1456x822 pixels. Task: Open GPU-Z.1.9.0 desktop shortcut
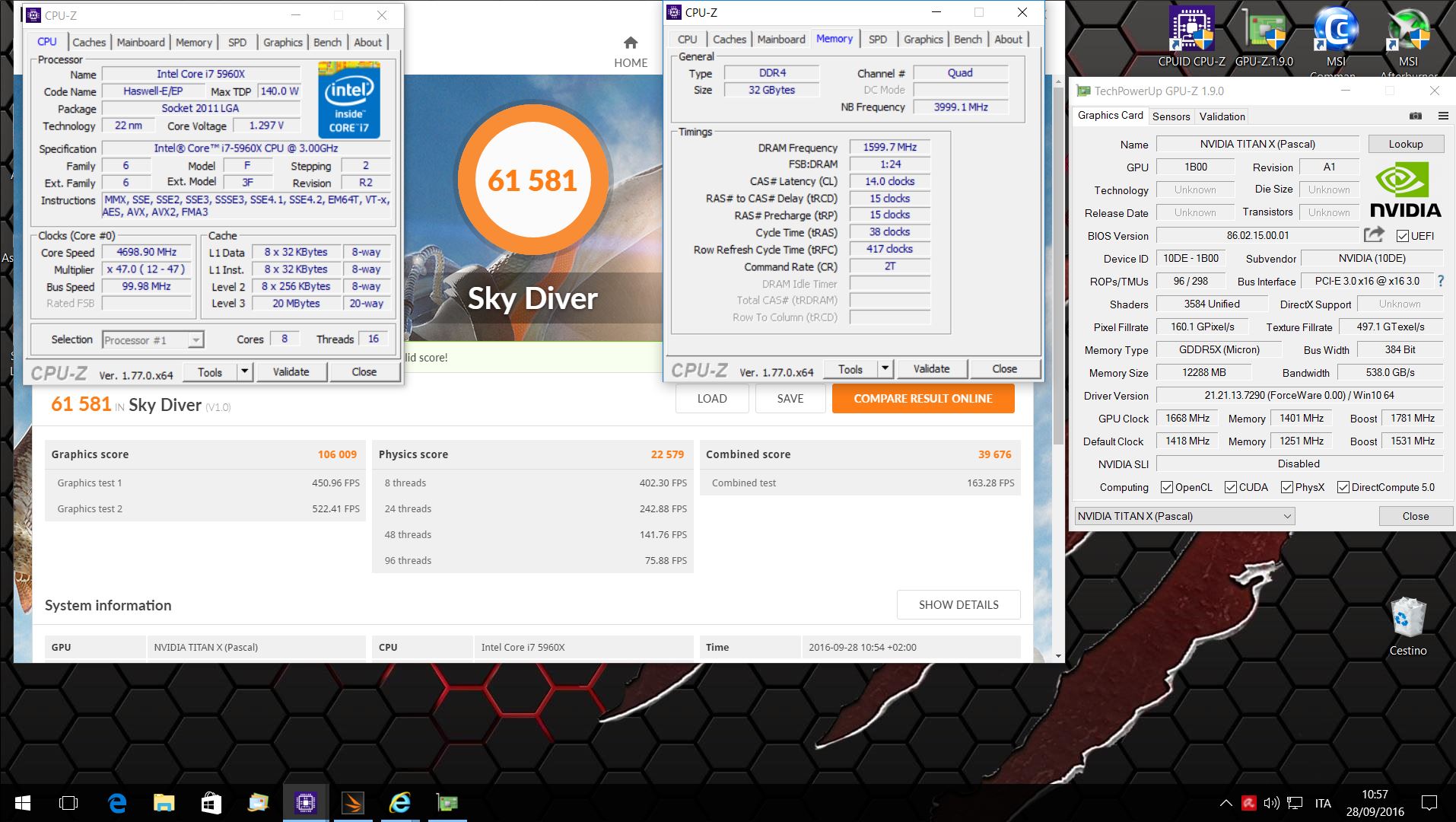click(x=1264, y=37)
